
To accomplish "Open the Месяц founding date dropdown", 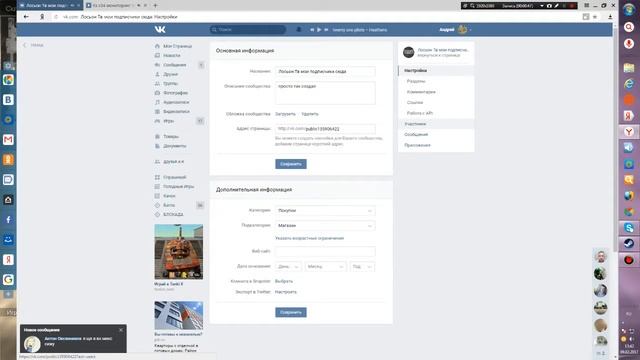I will [325, 267].
